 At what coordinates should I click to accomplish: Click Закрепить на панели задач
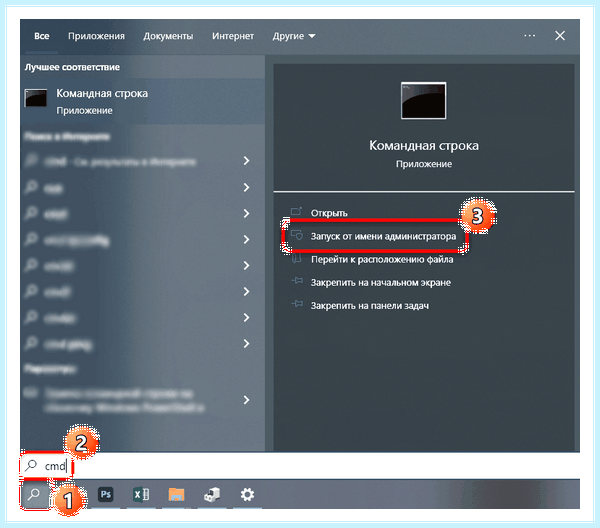click(x=369, y=305)
